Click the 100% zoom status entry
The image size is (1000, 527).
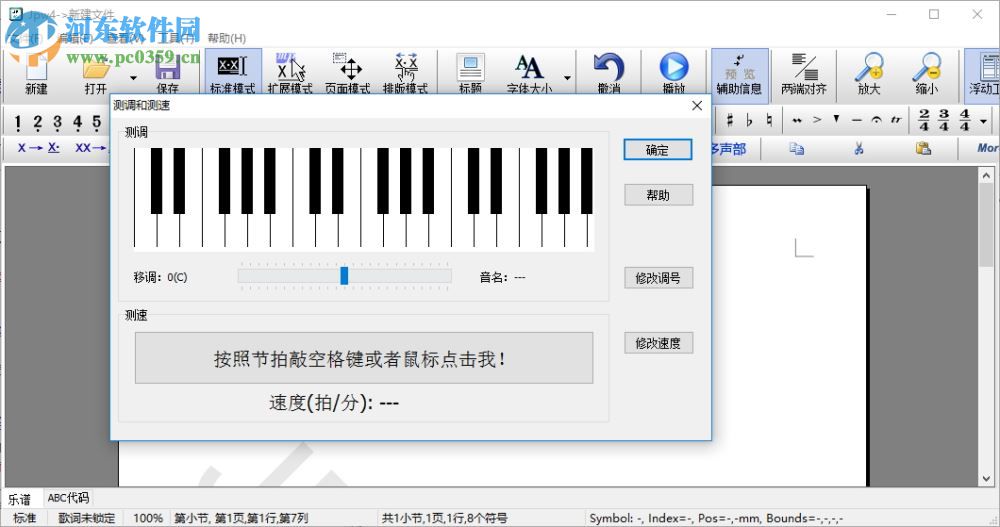[147, 518]
